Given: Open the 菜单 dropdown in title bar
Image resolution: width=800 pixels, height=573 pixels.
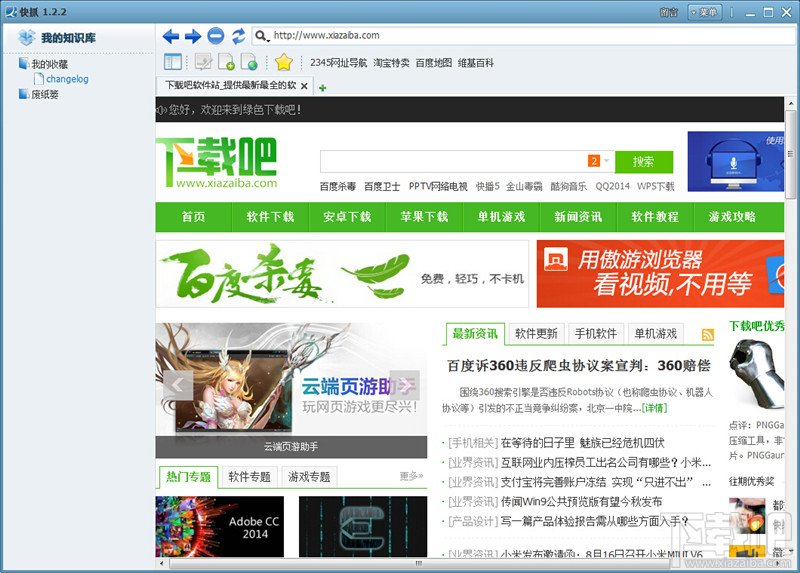Looking at the screenshot, I should click(705, 12).
